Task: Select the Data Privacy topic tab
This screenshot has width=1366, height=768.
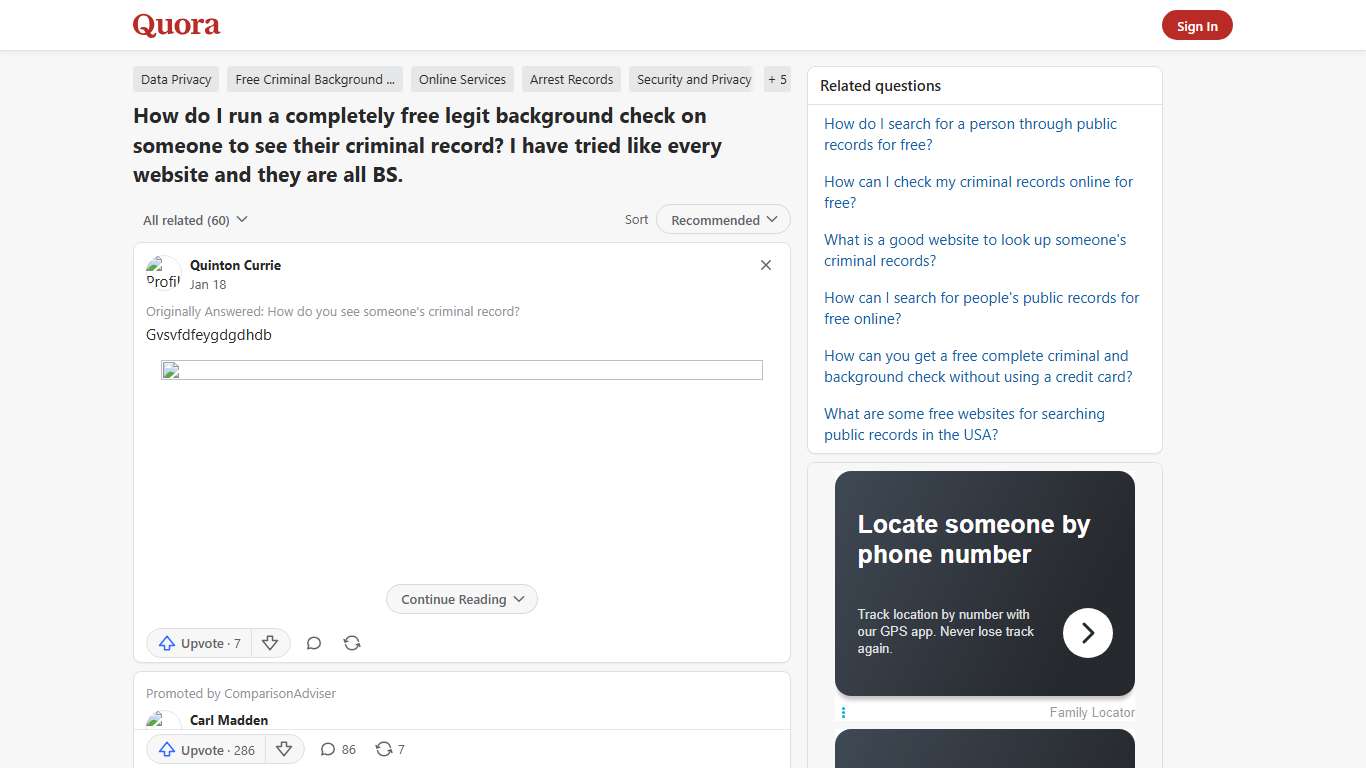Action: [175, 79]
